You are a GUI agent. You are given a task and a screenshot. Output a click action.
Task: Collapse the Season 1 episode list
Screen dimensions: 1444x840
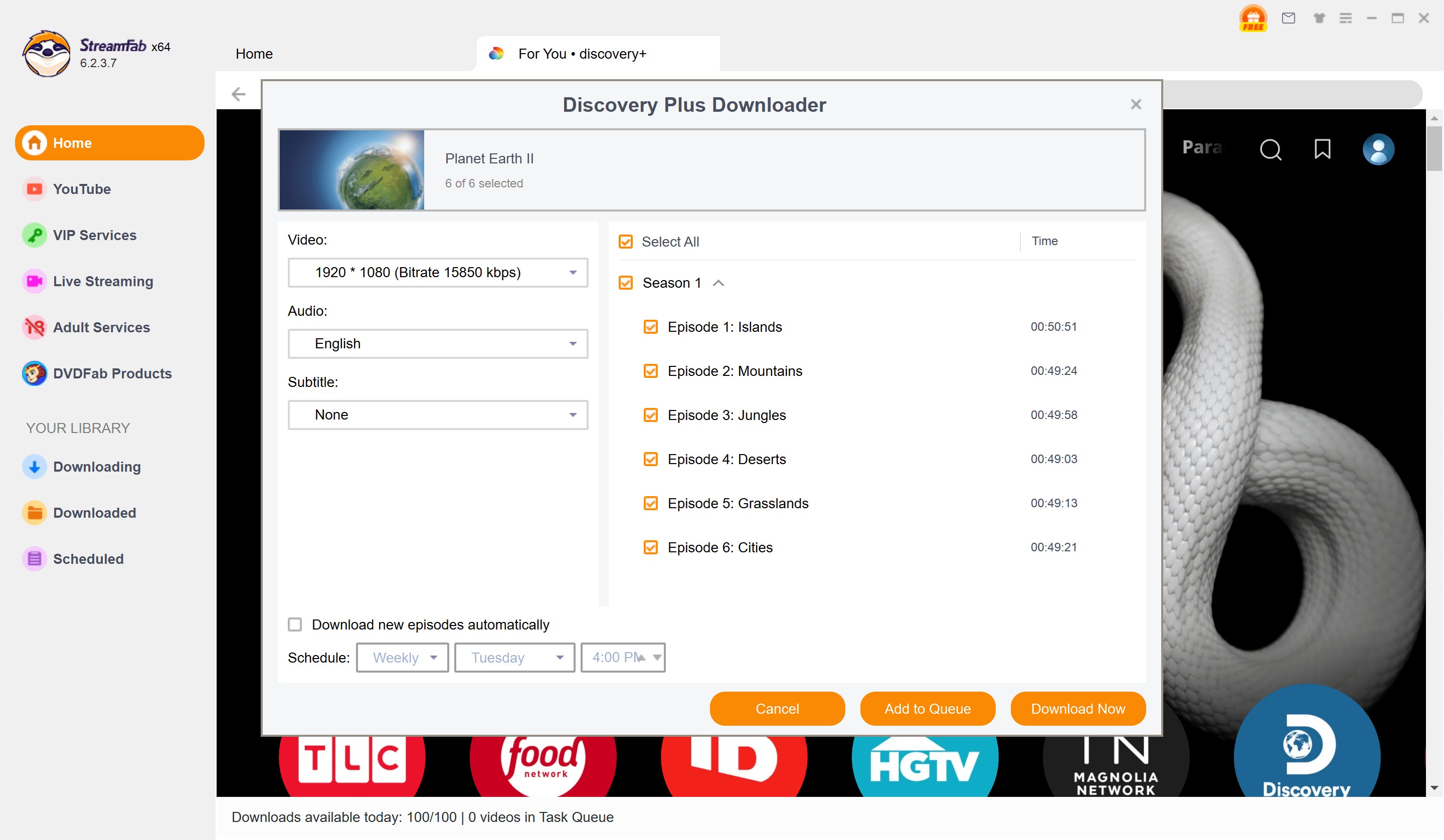[718, 283]
